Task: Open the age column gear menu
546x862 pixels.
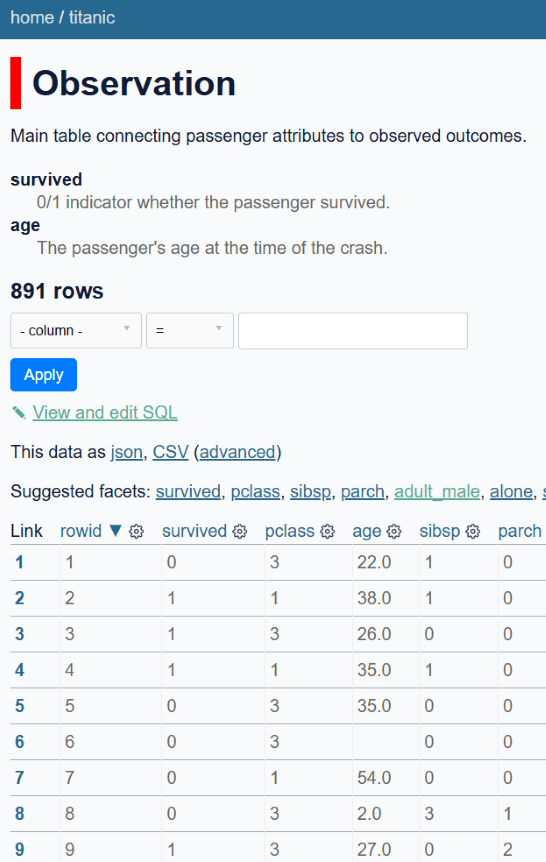Action: [x=394, y=531]
